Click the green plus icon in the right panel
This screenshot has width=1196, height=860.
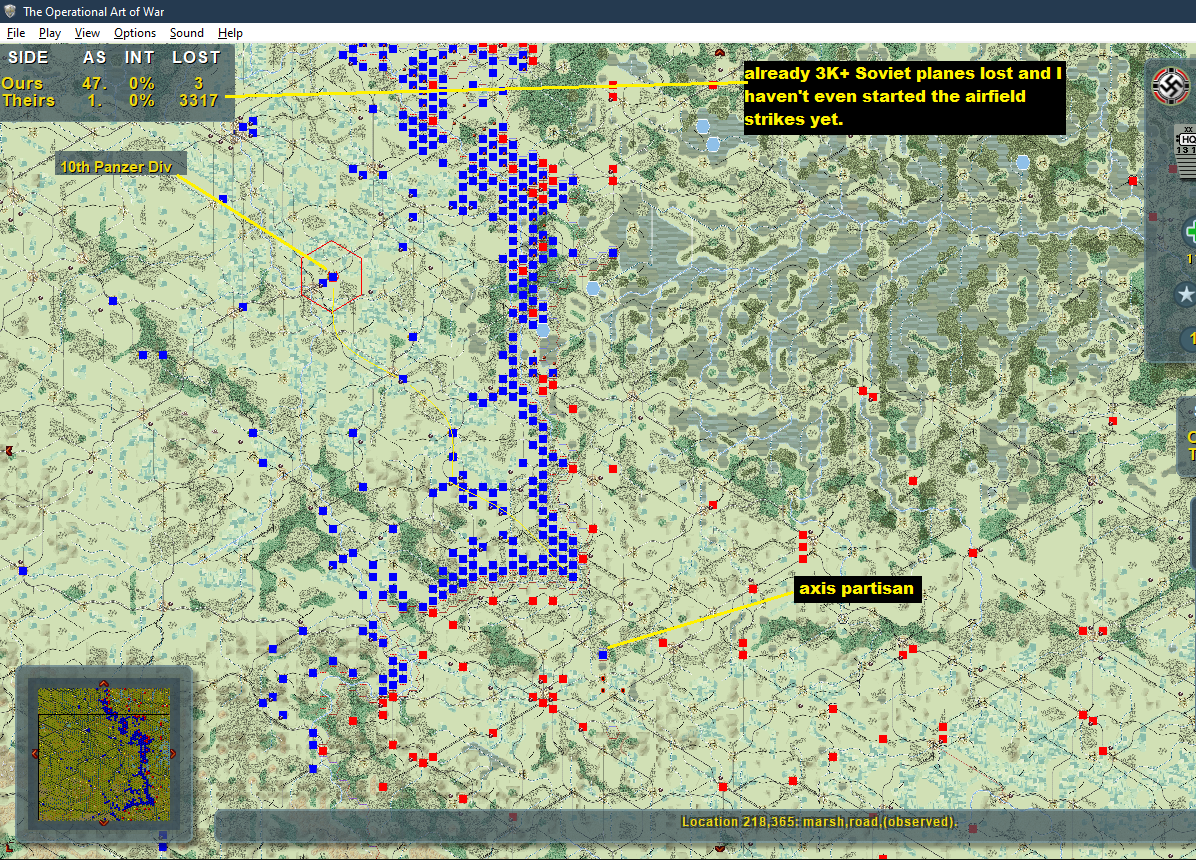coord(1190,232)
